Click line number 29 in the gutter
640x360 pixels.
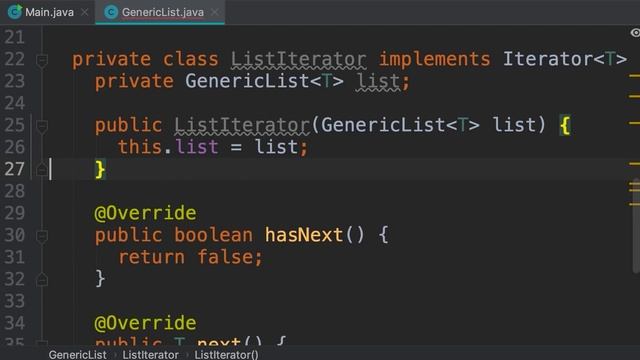pyautogui.click(x=15, y=213)
